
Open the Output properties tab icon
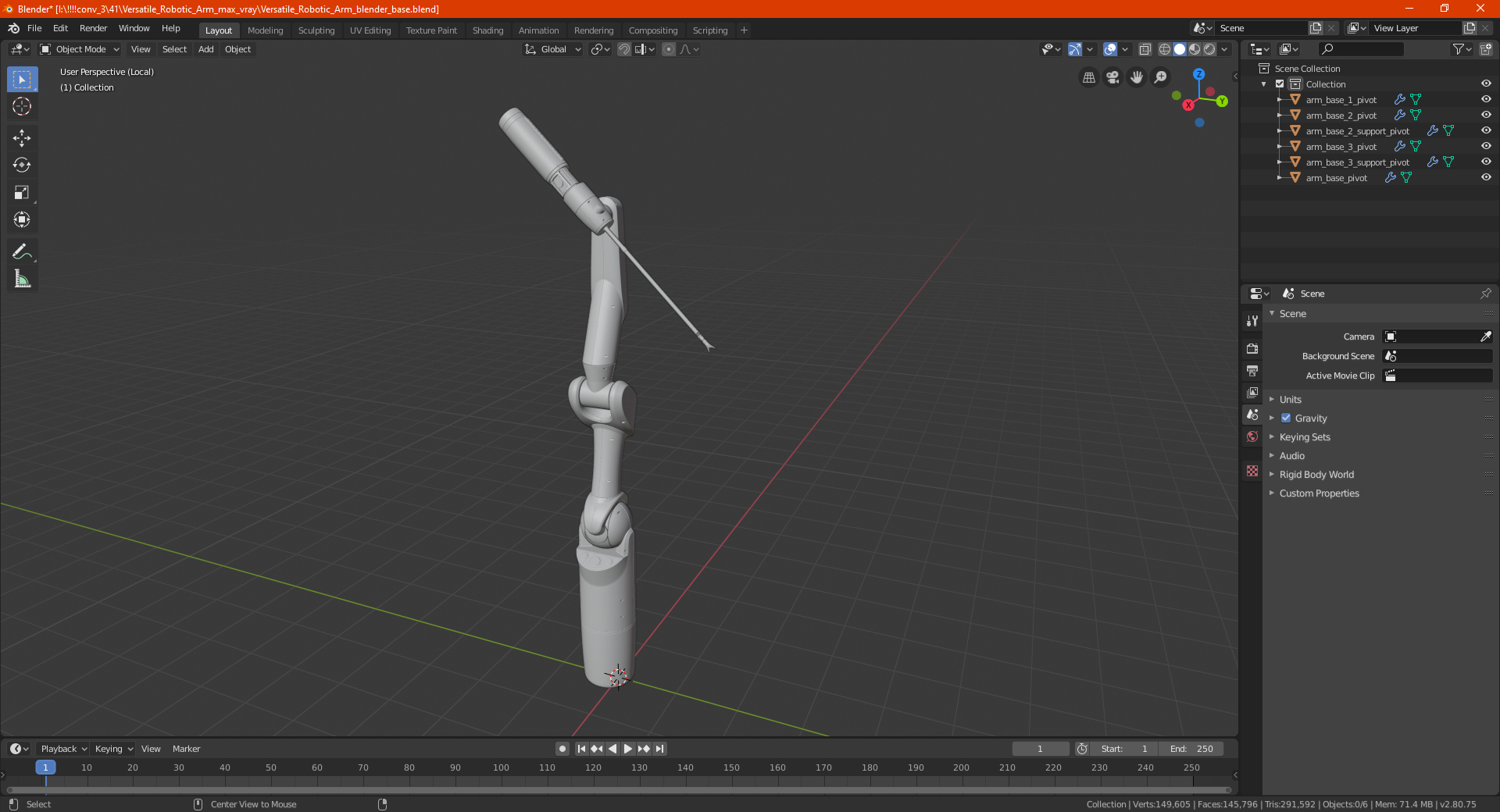(x=1252, y=370)
